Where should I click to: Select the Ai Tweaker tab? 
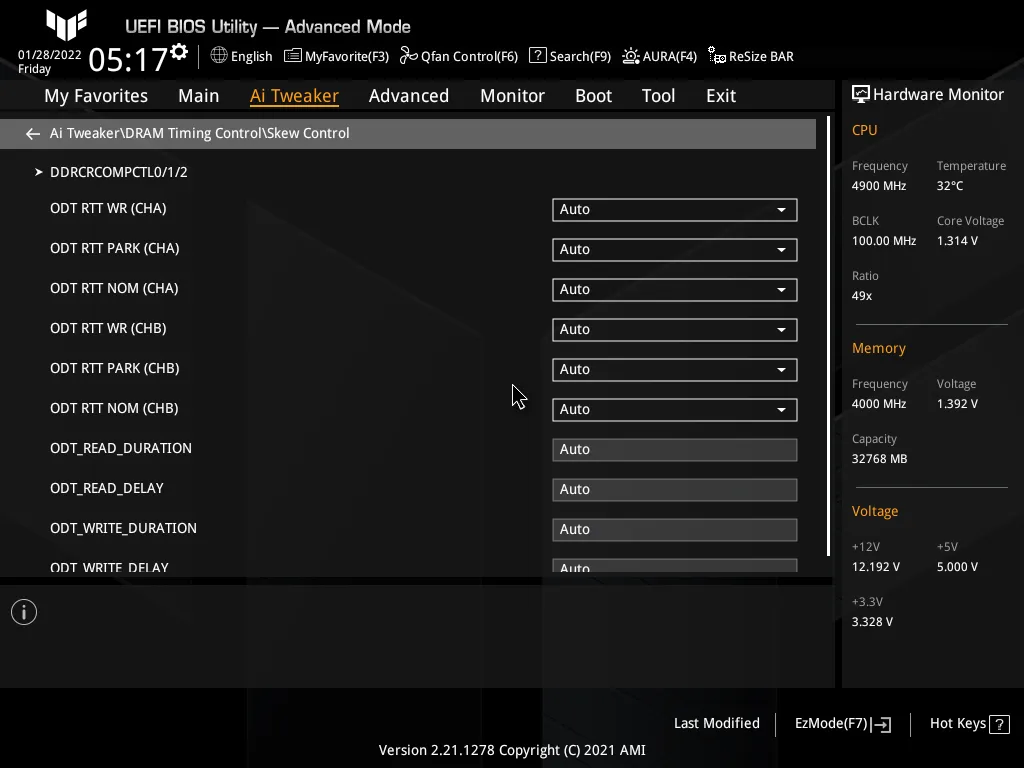[294, 96]
